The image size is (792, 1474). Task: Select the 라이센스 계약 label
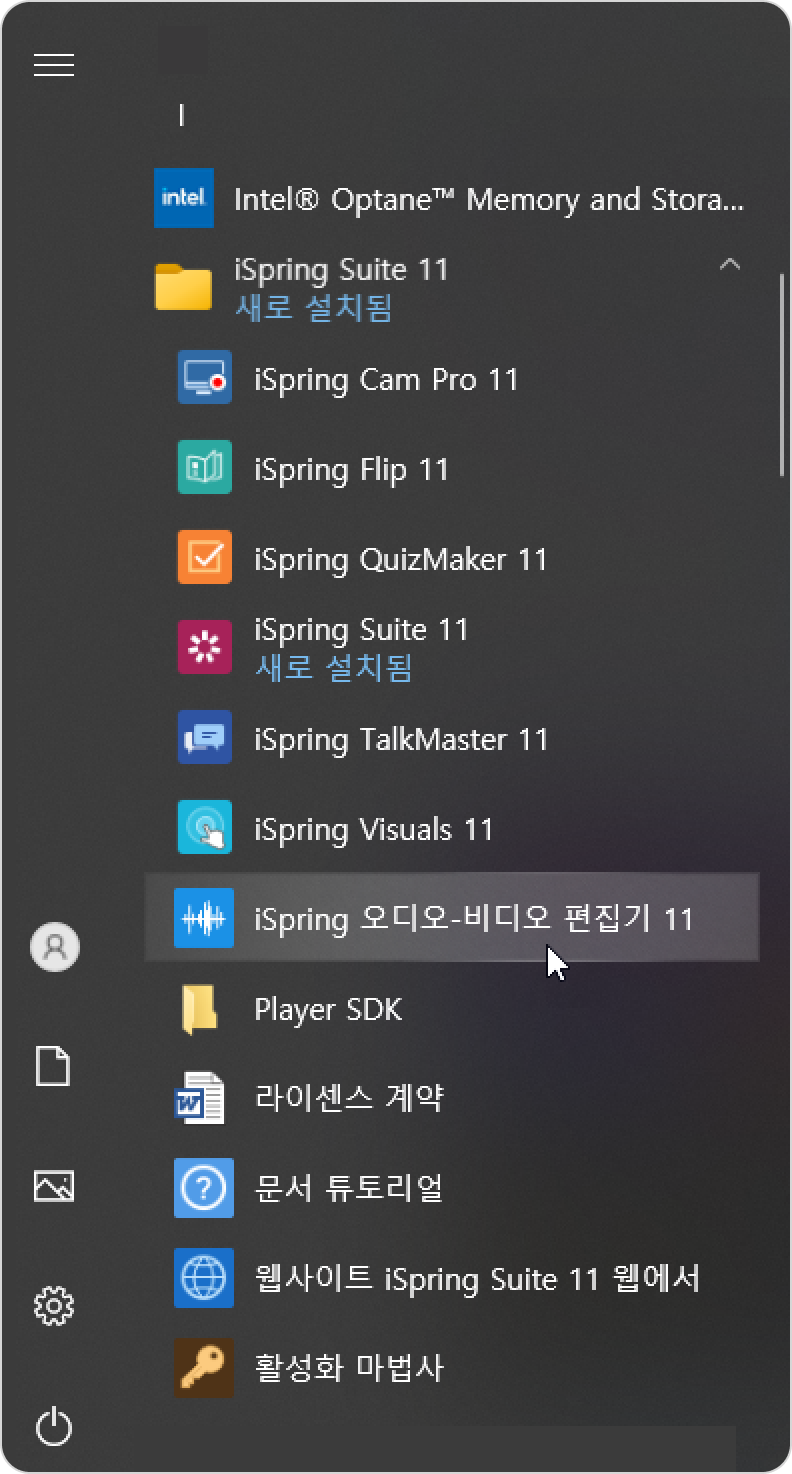click(349, 1098)
